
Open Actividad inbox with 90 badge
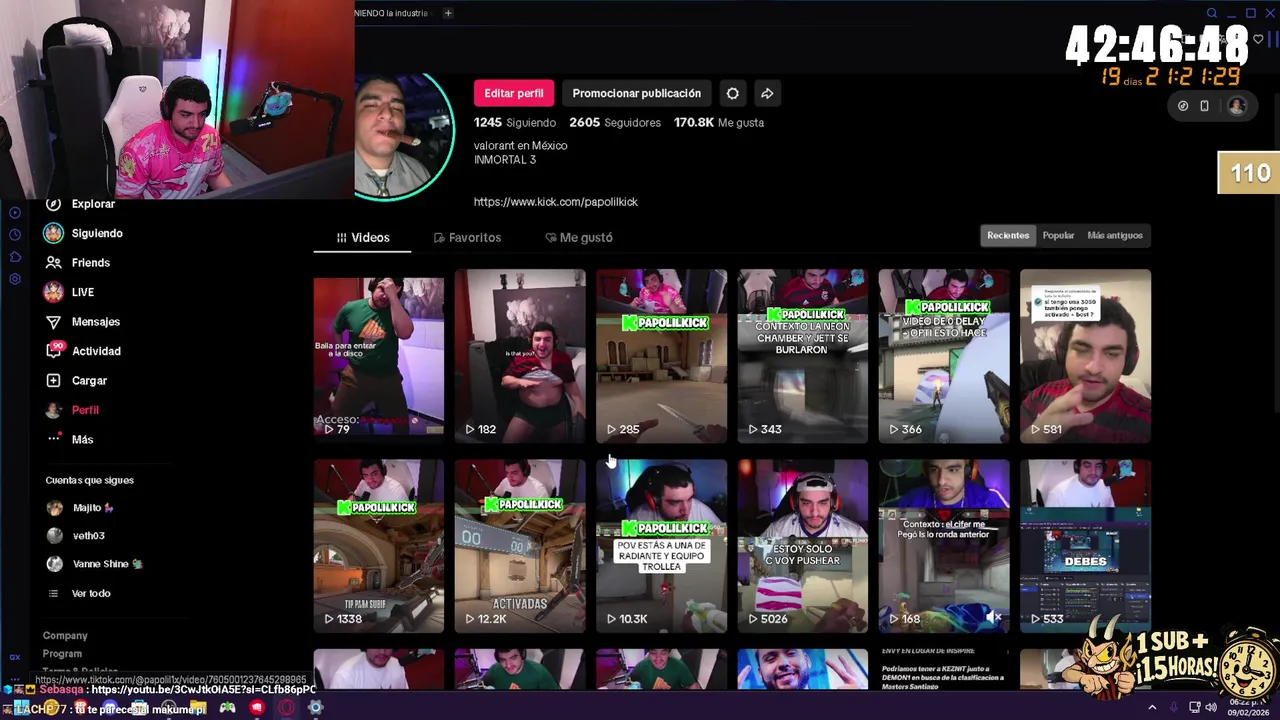[82, 351]
